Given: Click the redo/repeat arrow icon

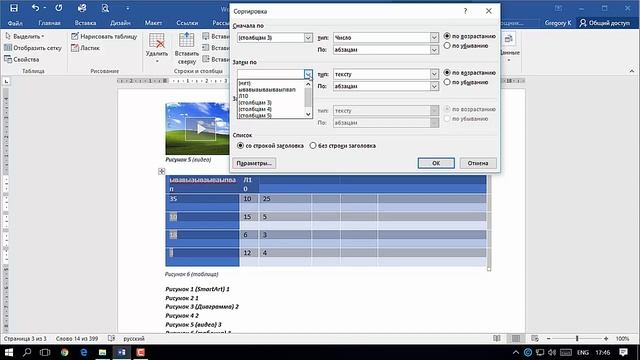Looking at the screenshot, I should coord(59,8).
